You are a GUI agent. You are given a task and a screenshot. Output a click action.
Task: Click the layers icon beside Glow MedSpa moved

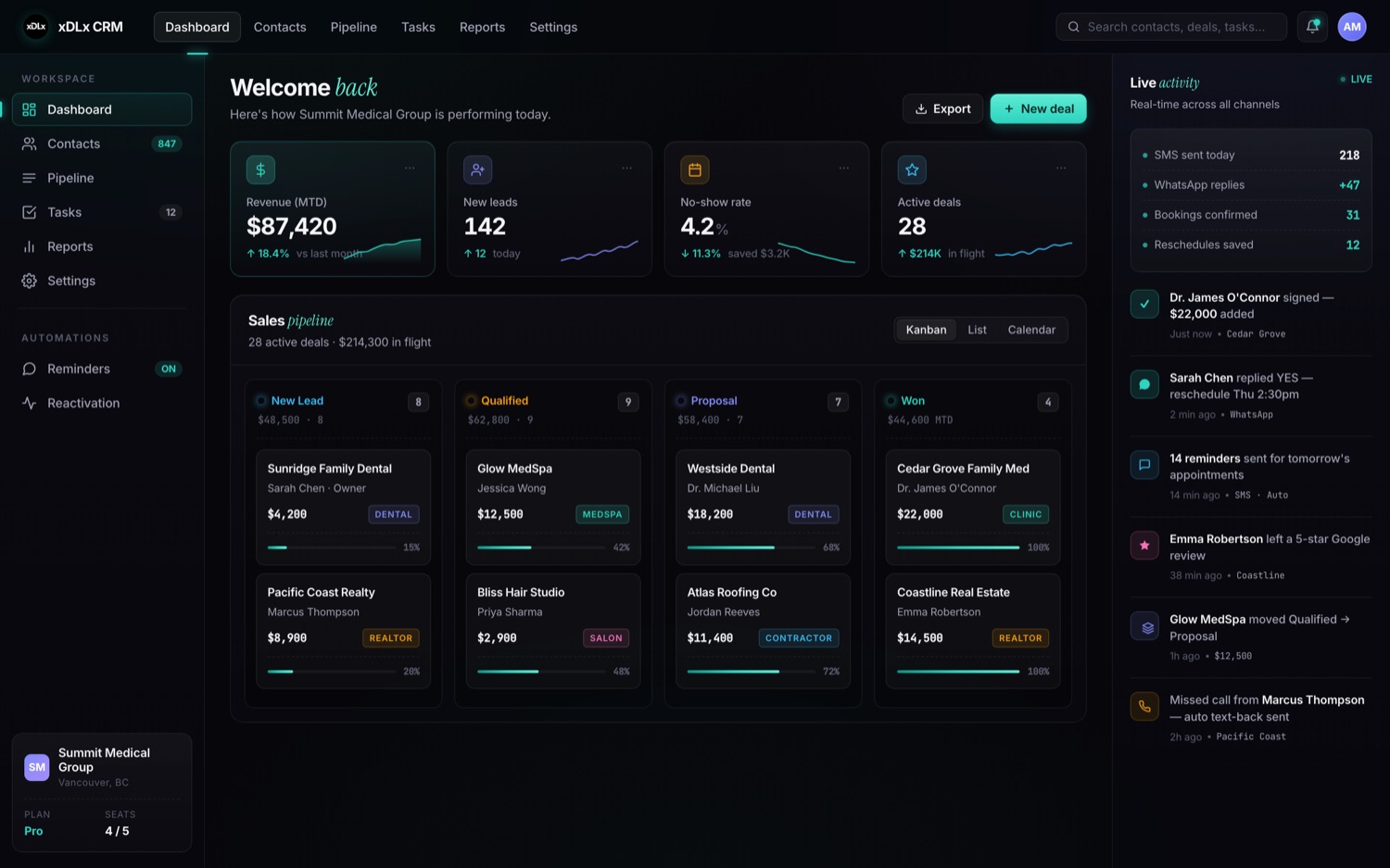click(x=1144, y=626)
